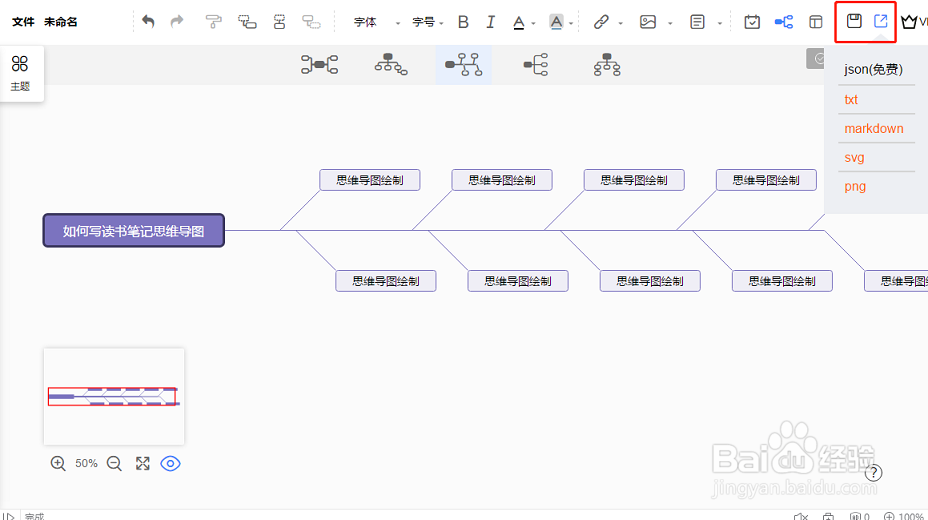Open hyperlink options dropdown arrow

[x=621, y=24]
